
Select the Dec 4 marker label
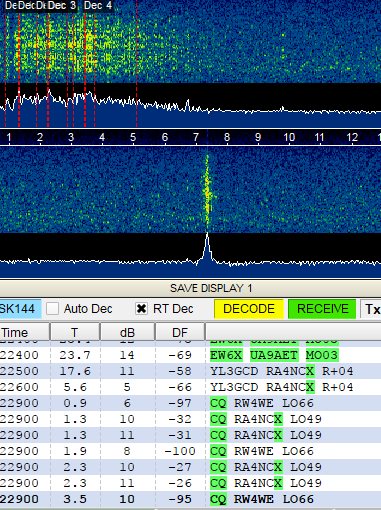98,5
